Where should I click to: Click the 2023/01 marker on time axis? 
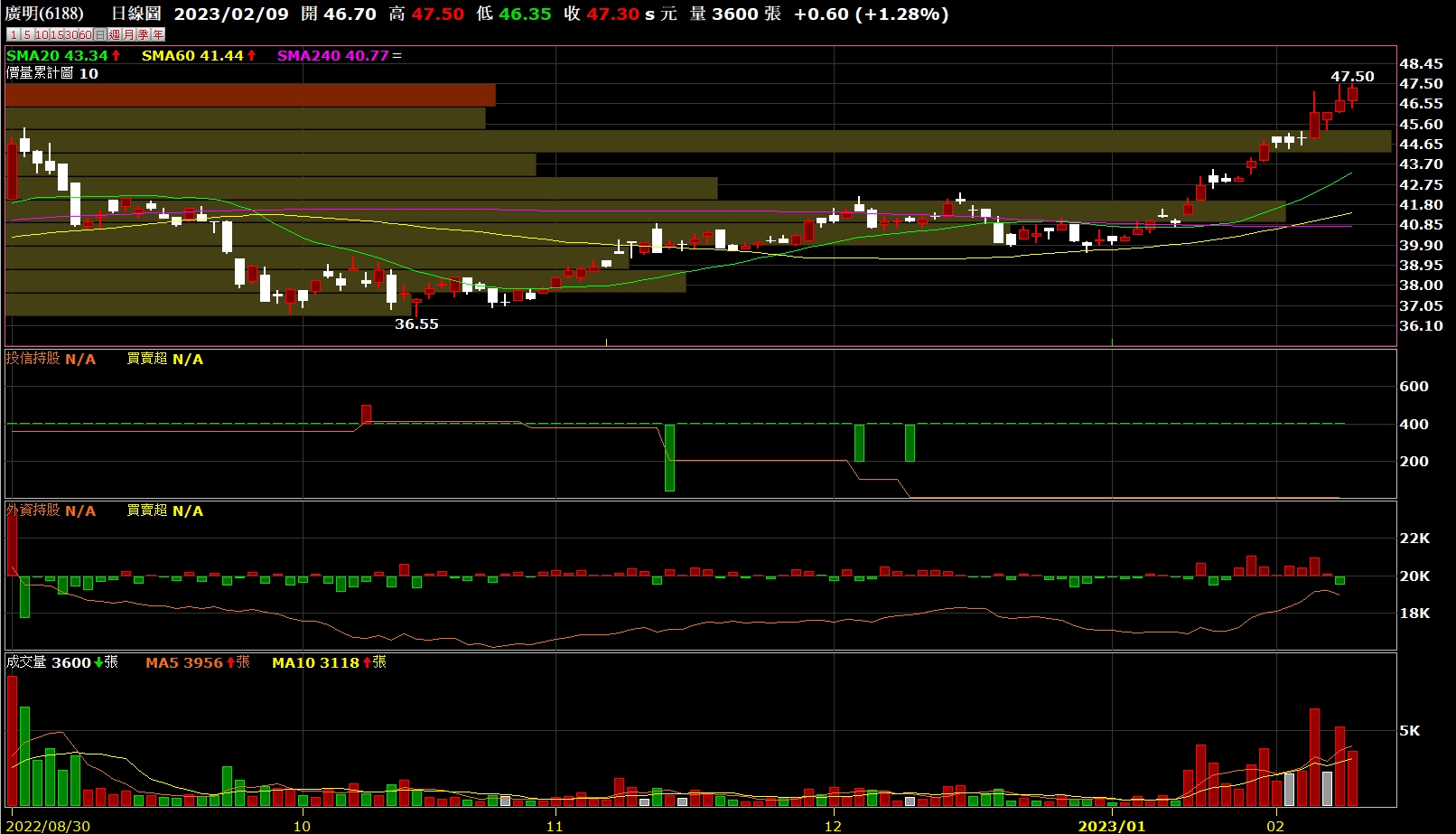(1112, 826)
